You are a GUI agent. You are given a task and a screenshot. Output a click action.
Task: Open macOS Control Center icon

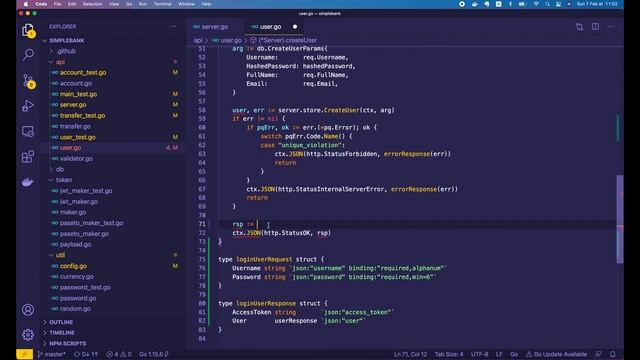tap(558, 4)
